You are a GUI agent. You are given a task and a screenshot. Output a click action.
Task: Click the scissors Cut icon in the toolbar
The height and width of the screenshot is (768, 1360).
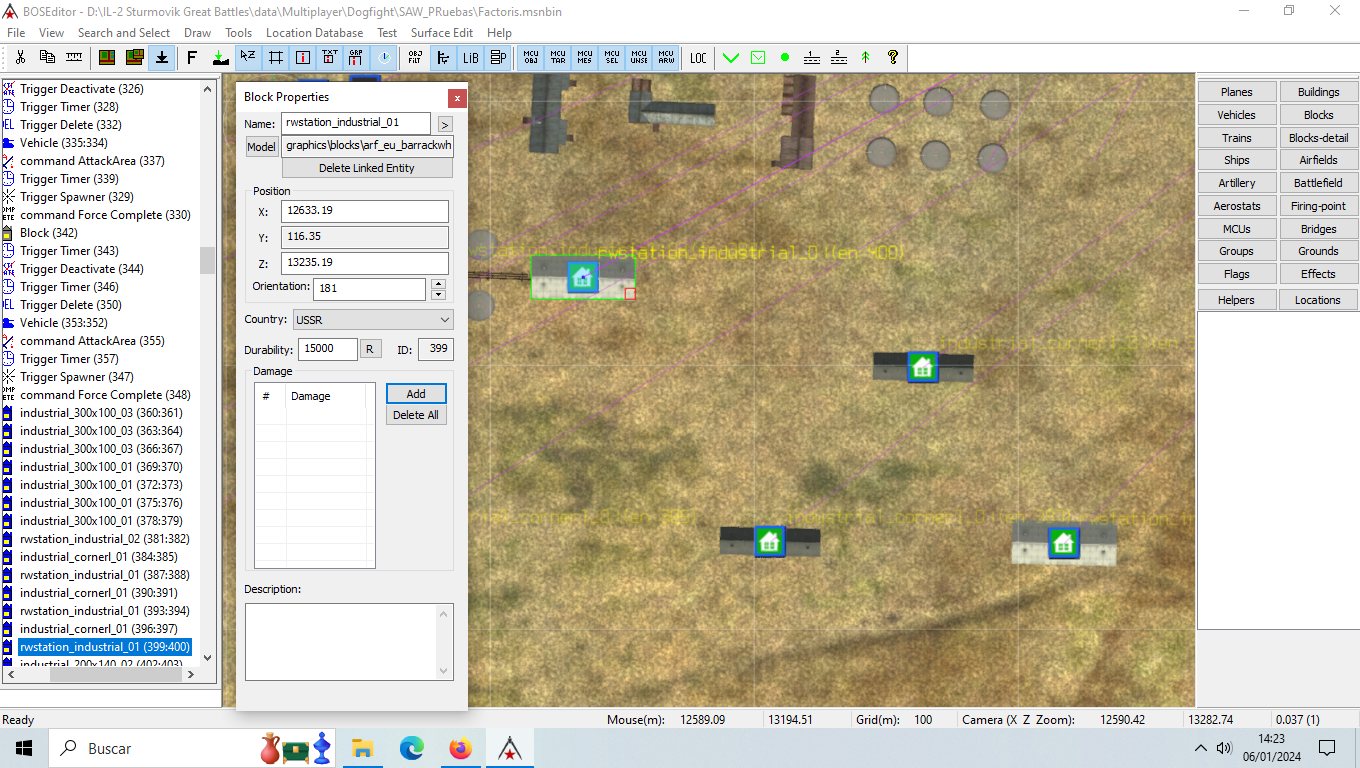pos(20,57)
